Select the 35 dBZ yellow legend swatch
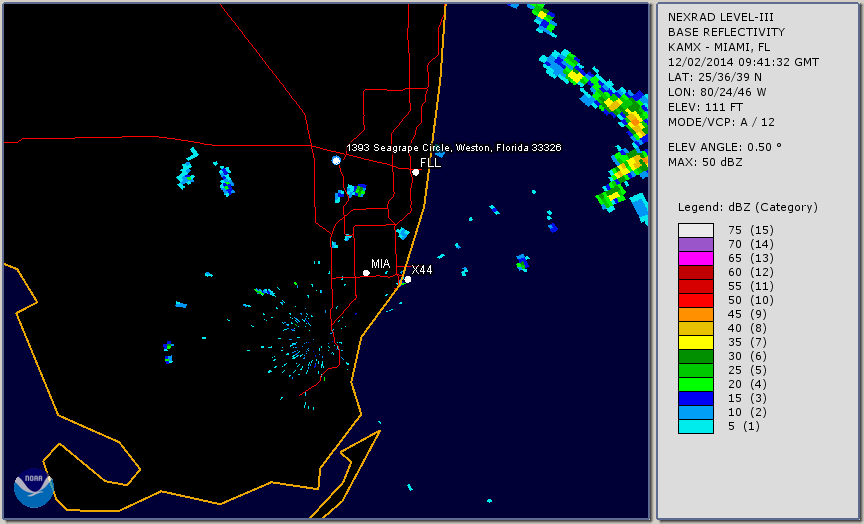Image resolution: width=864 pixels, height=524 pixels. [696, 342]
